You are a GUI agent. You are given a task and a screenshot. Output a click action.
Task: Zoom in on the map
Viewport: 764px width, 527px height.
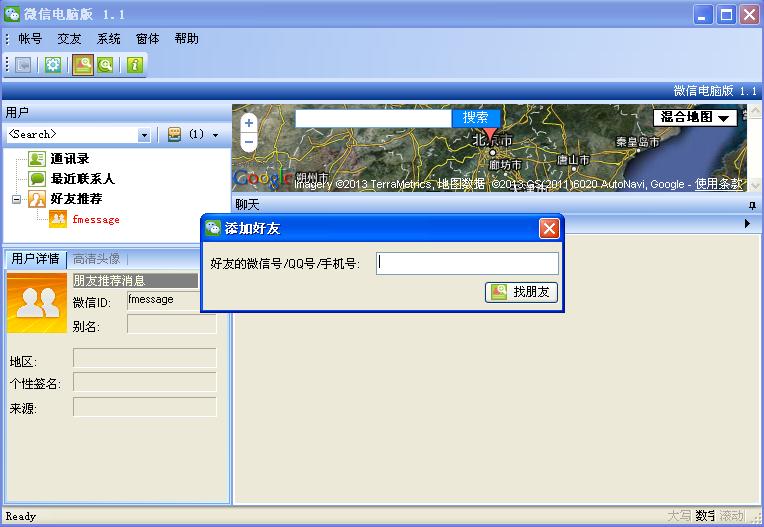click(249, 123)
